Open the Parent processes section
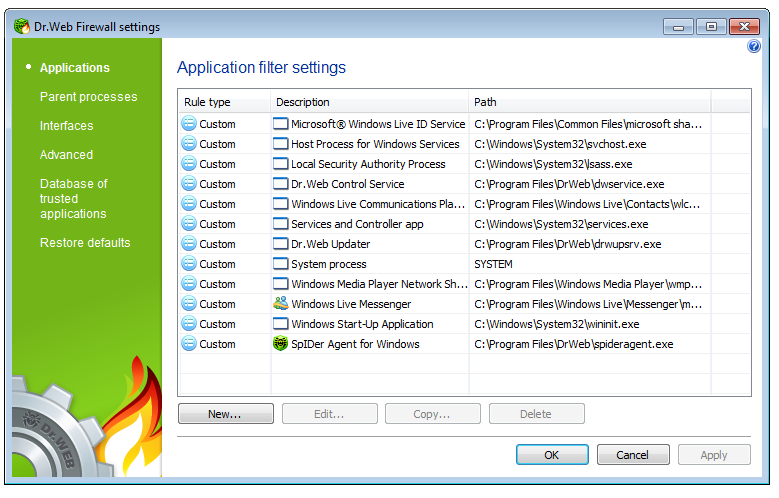779x498 pixels. [88, 96]
